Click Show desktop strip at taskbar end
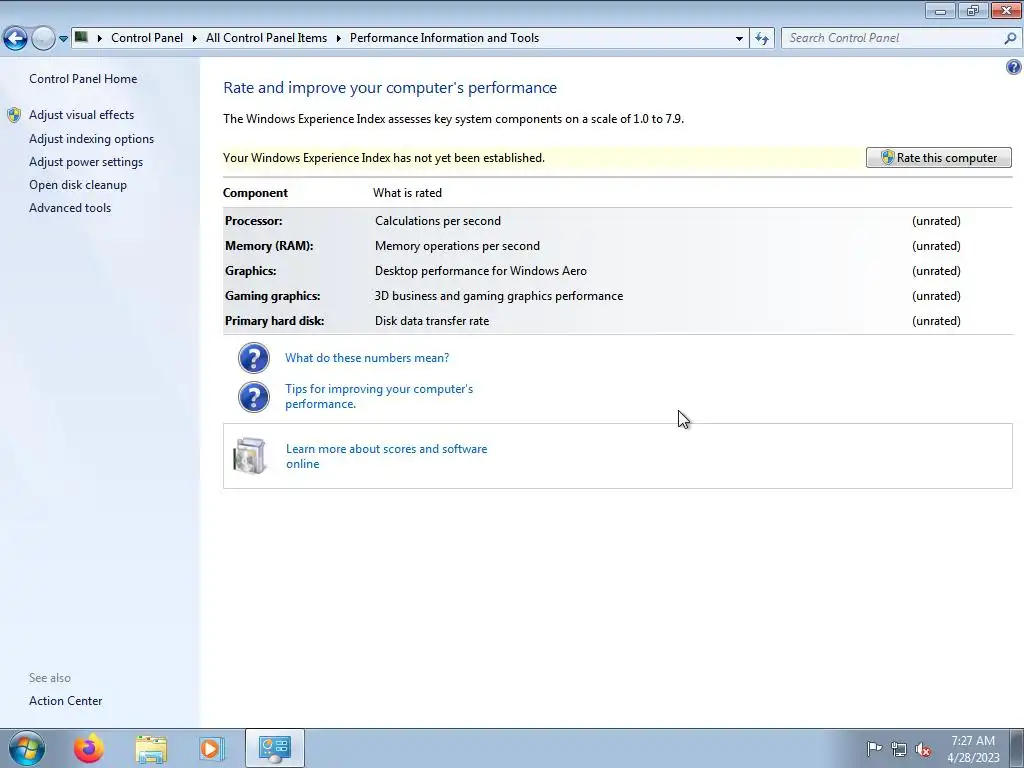This screenshot has height=768, width=1024. coord(1017,748)
